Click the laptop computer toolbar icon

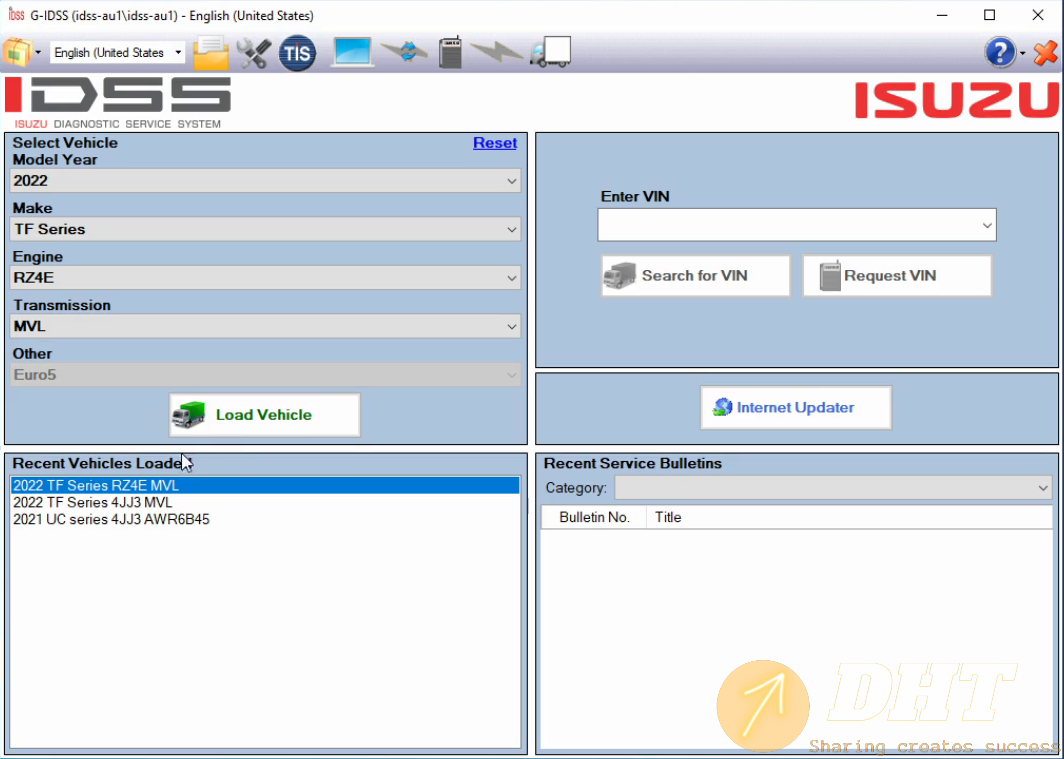tap(352, 52)
